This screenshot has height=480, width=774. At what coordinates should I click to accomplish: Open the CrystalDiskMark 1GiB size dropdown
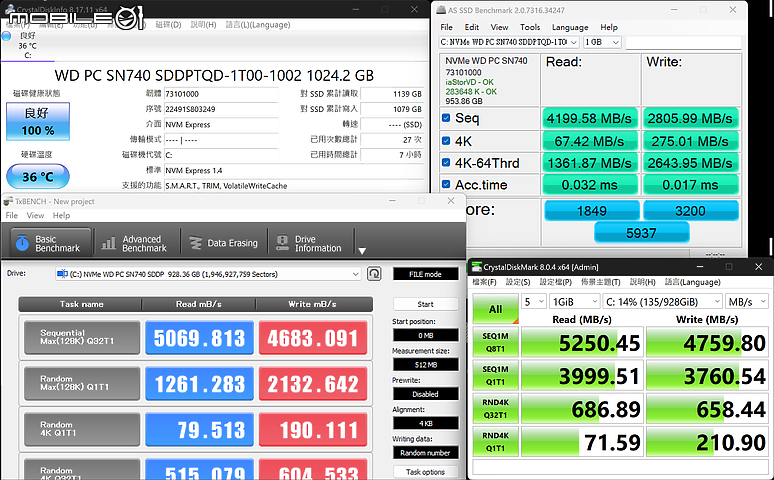coord(574,302)
